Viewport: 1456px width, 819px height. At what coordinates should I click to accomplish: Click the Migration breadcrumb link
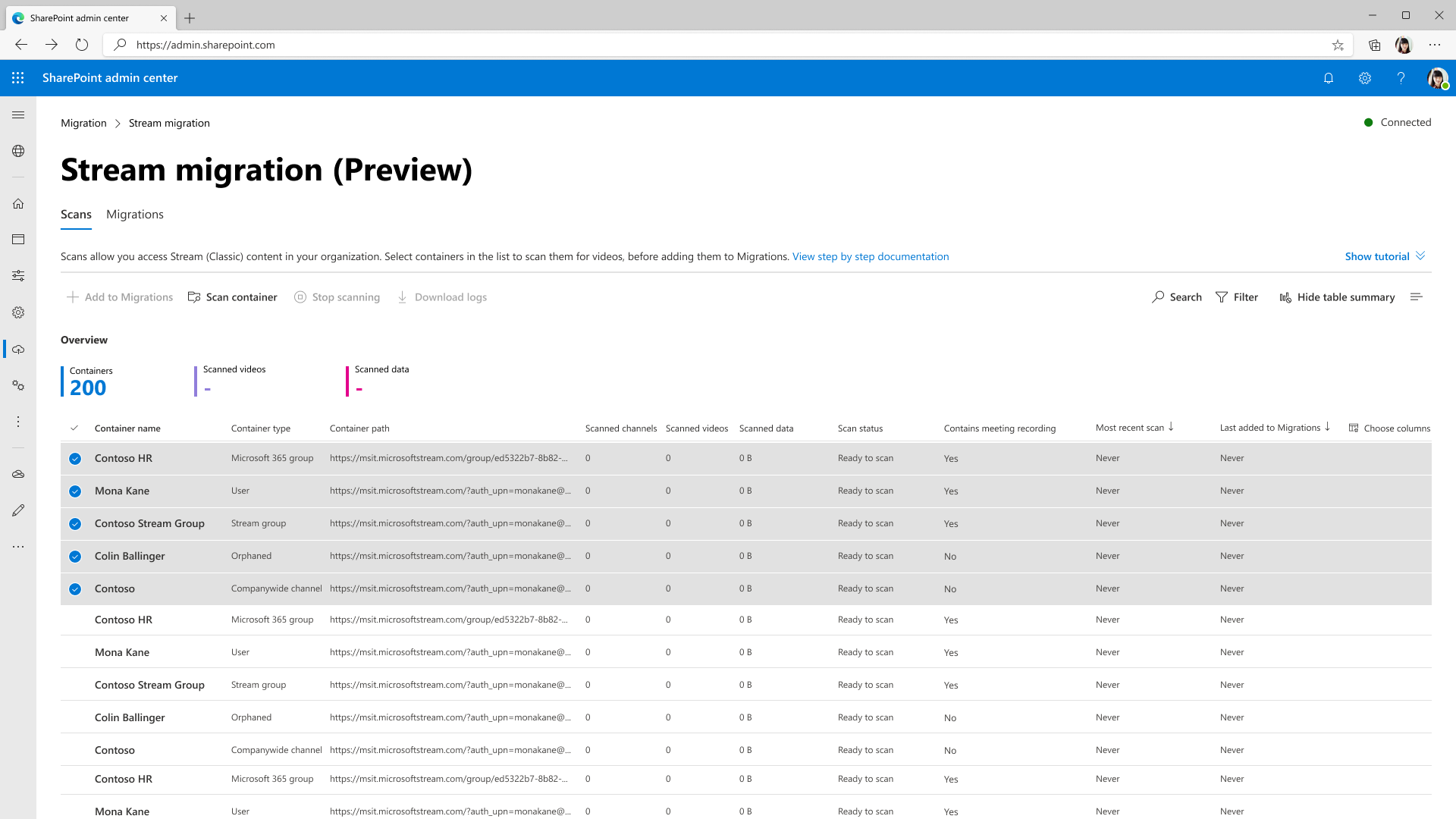[x=83, y=122]
